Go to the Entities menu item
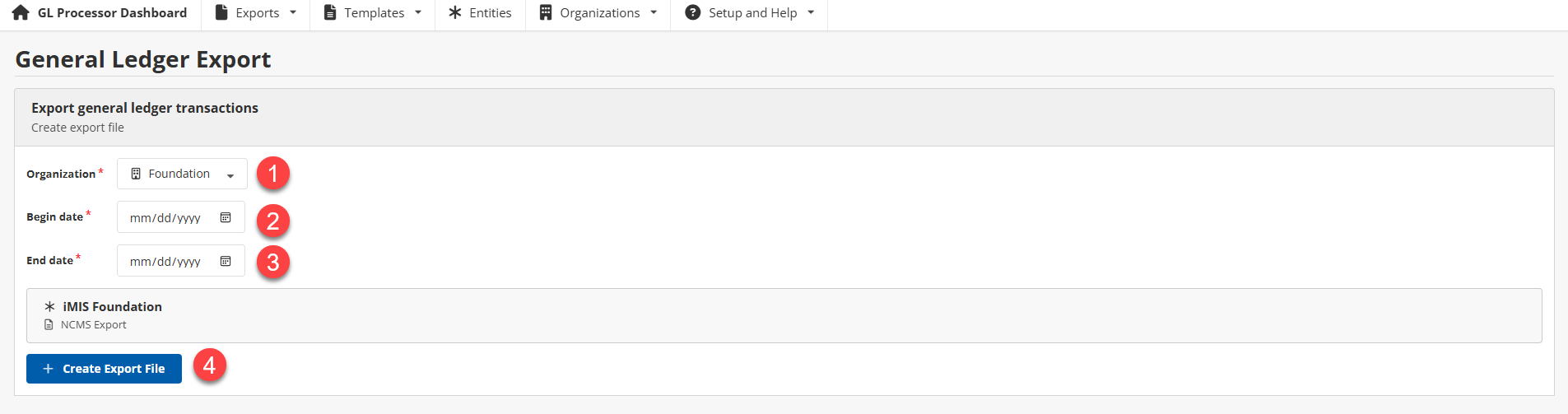 pos(490,13)
